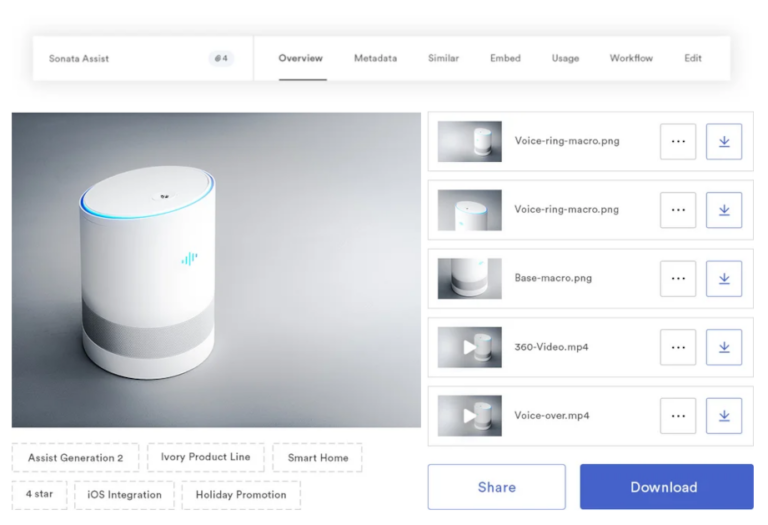The image size is (768, 525).
Task: Select the Base-macro.png thumbnail
Action: (x=469, y=279)
